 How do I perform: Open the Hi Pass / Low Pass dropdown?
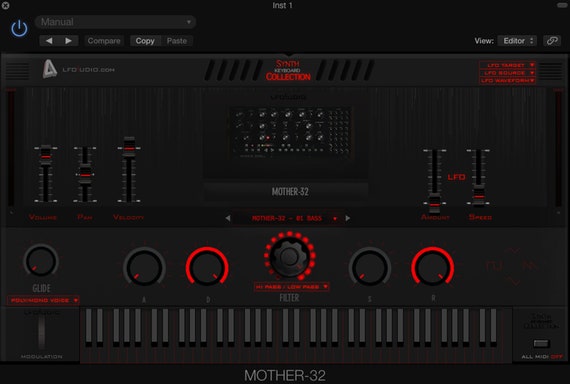pyautogui.click(x=292, y=287)
